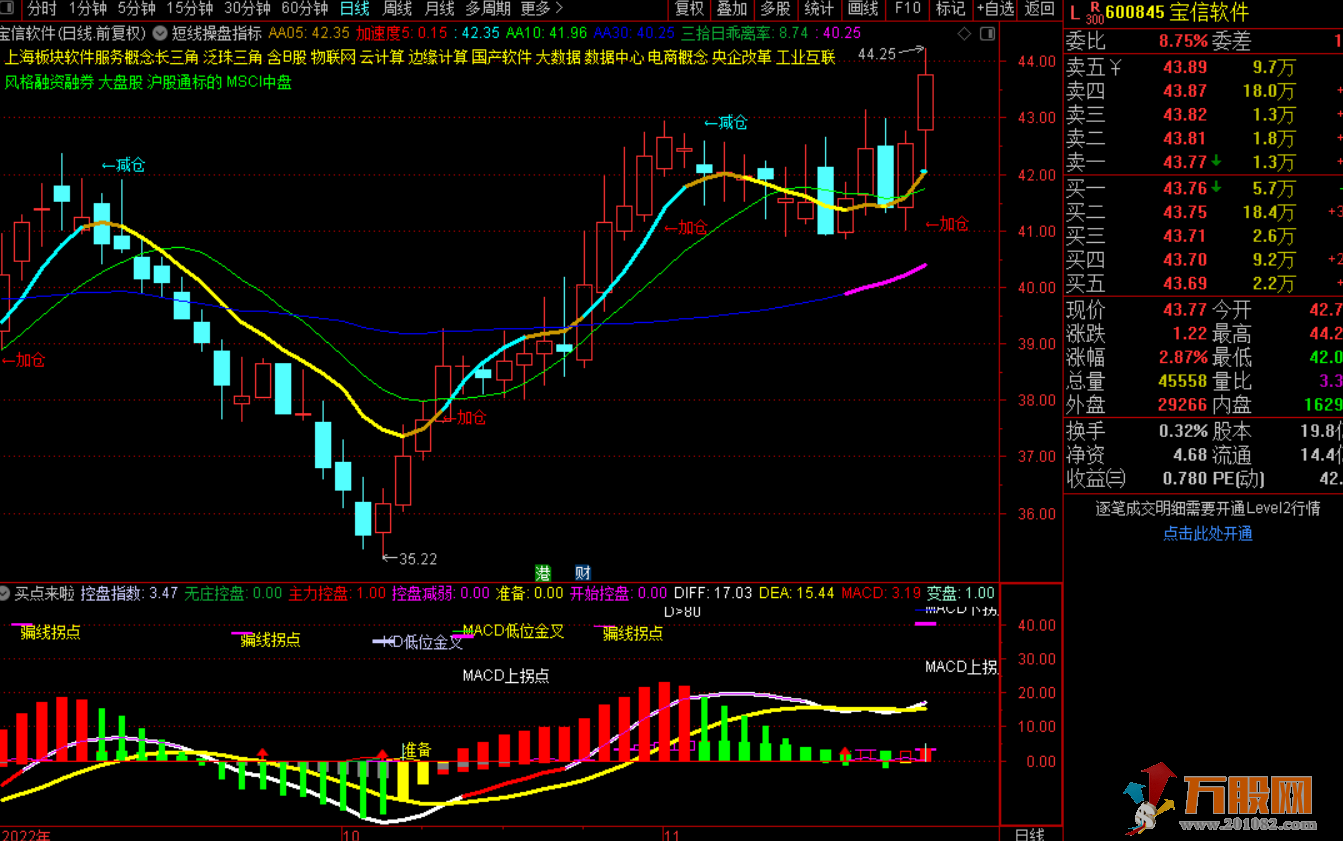Select the 日线 daily tab
This screenshot has height=841, width=1343.
(x=354, y=9)
